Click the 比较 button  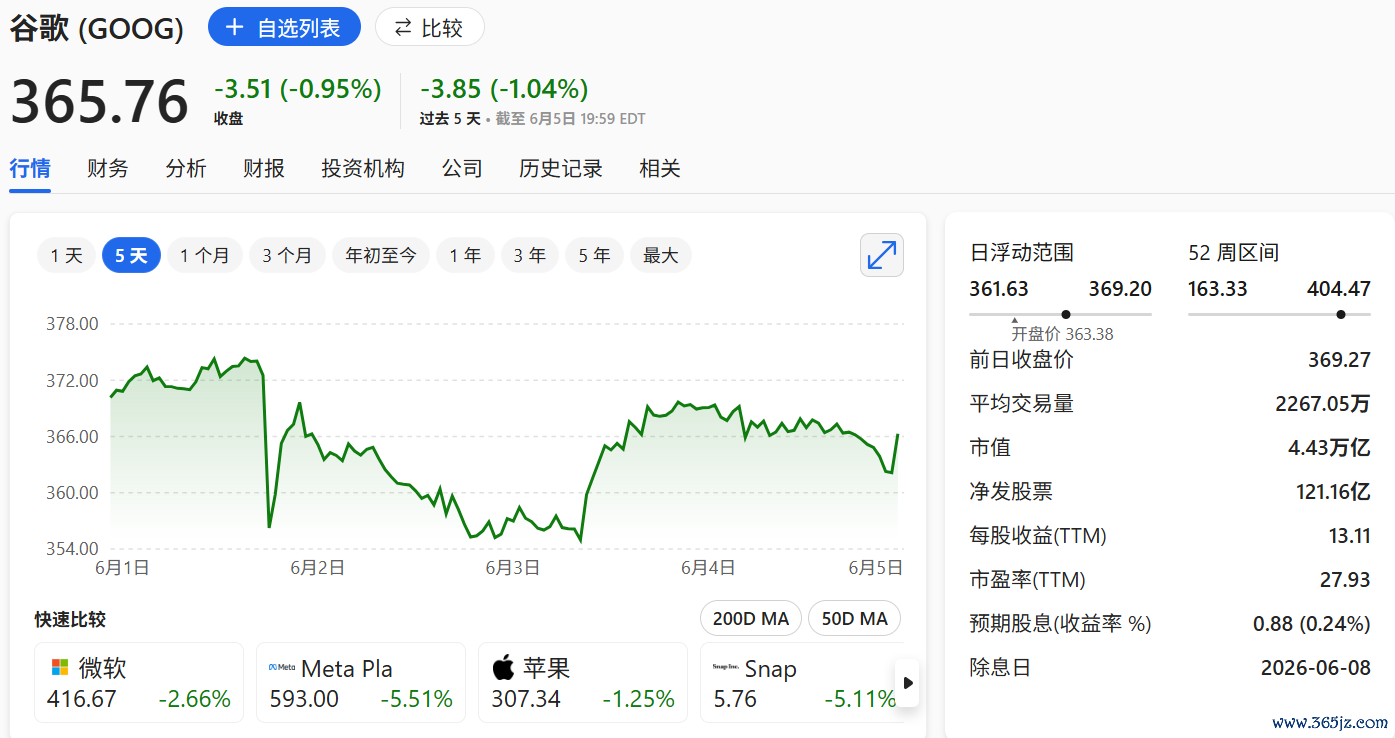[x=430, y=27]
